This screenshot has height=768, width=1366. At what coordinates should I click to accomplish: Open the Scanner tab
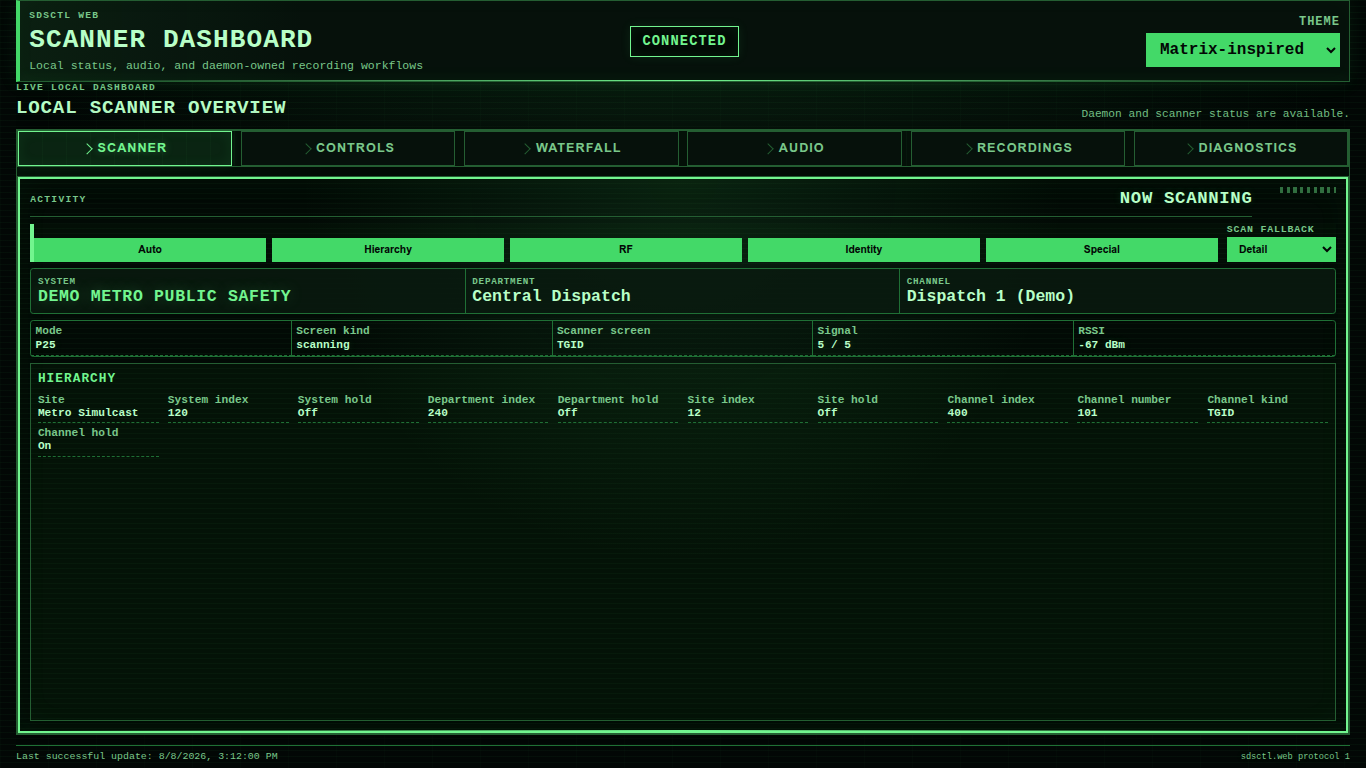[x=125, y=148]
